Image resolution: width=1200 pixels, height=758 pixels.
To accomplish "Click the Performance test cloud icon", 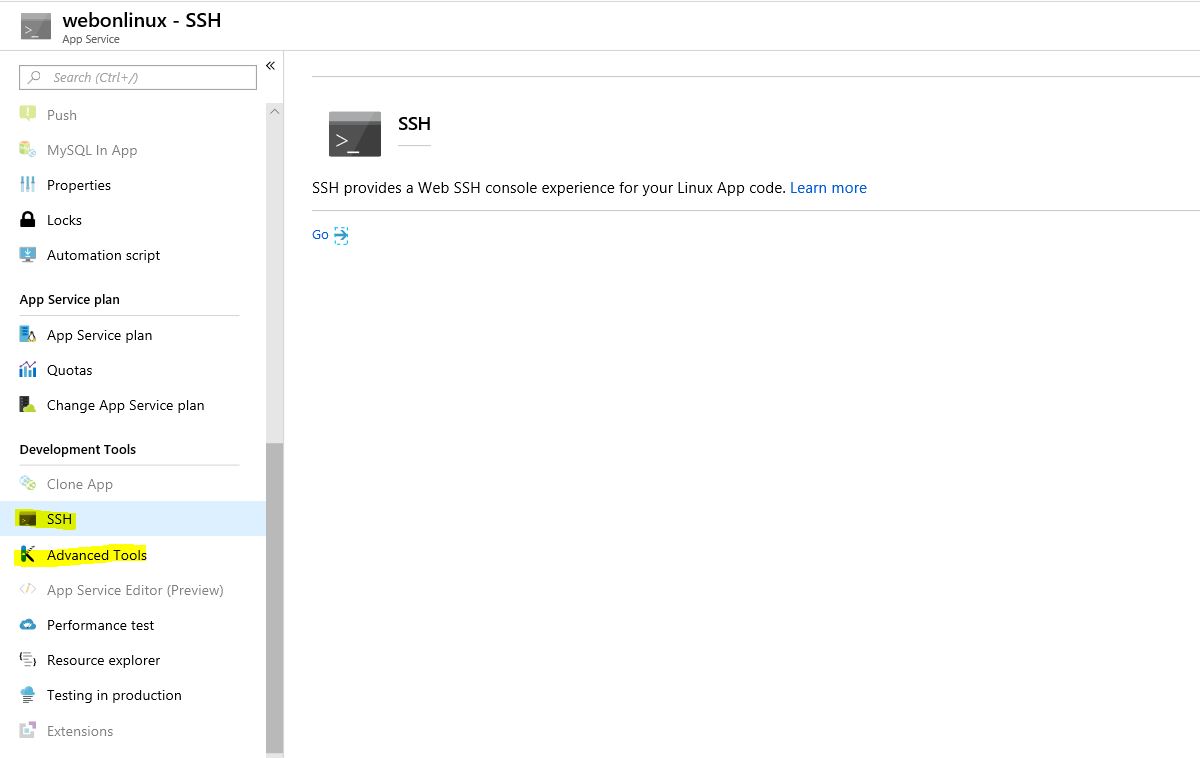I will tap(28, 625).
